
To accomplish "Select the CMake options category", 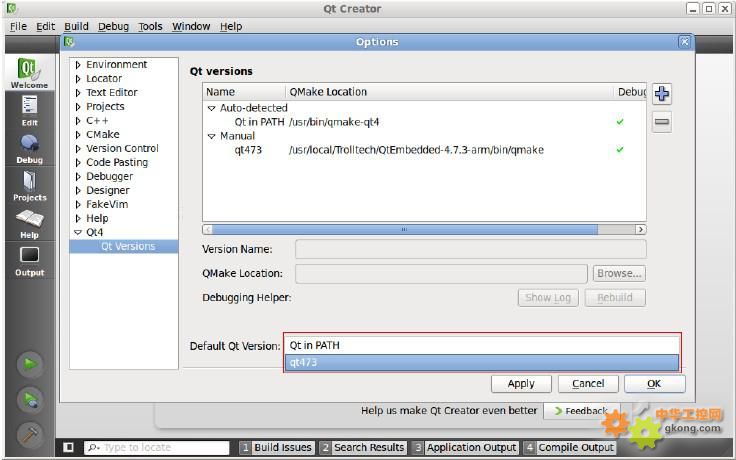I will [103, 135].
